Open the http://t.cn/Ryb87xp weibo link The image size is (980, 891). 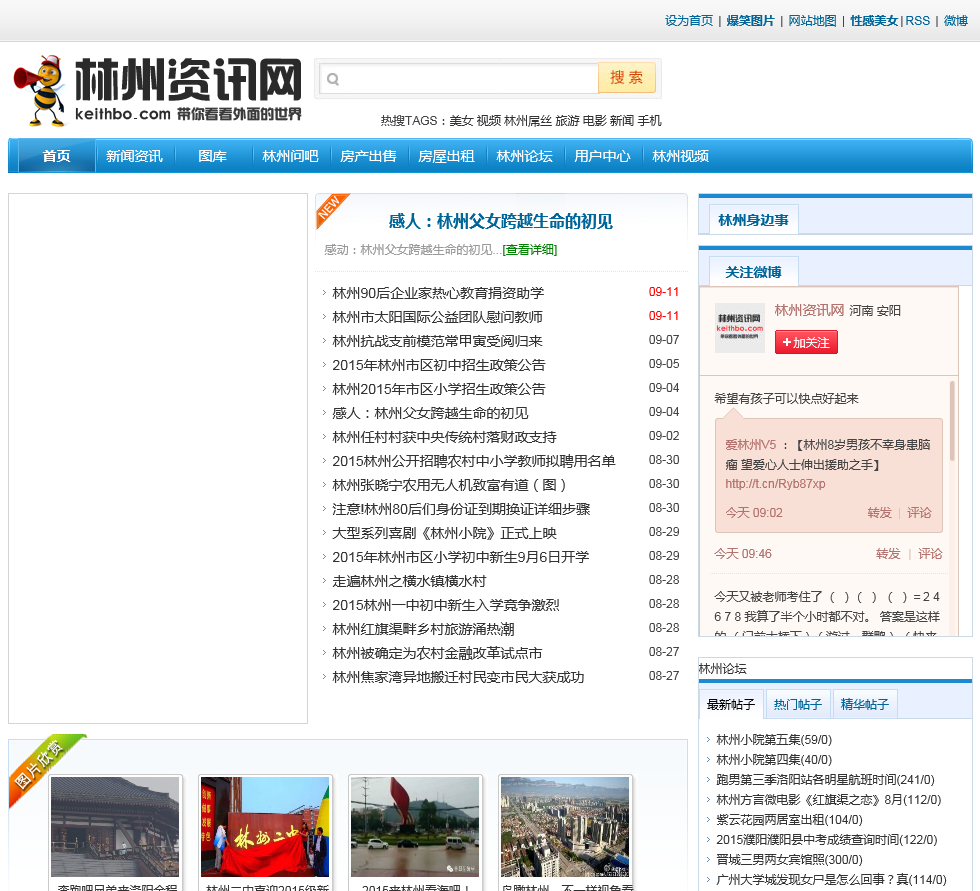point(775,484)
